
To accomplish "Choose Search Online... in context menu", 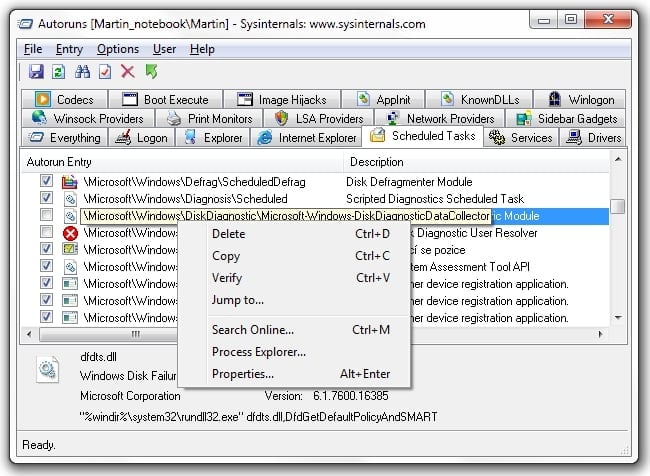I will pyautogui.click(x=296, y=330).
